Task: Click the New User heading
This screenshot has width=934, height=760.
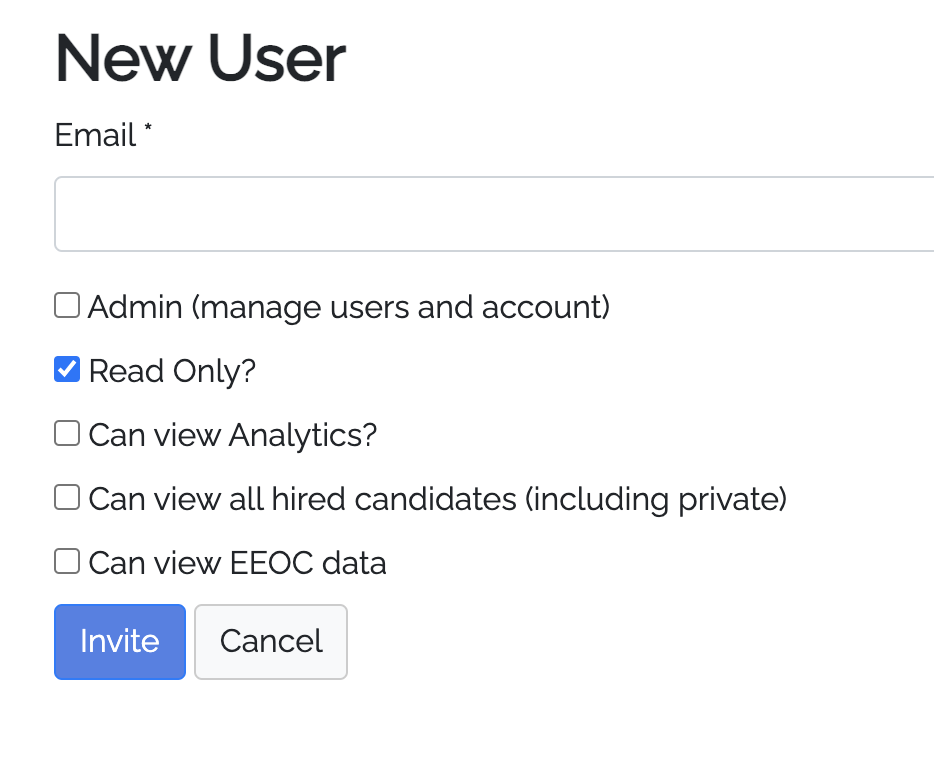Action: click(200, 58)
